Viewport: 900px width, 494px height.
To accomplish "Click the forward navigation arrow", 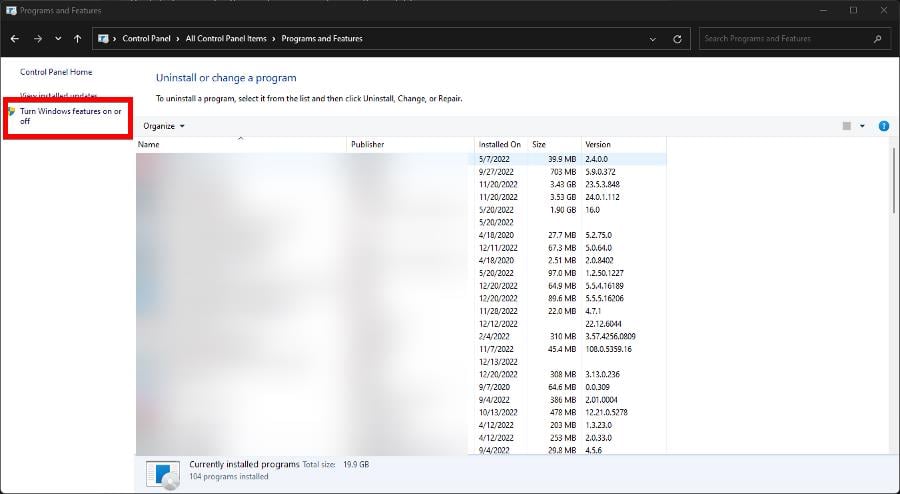I will click(x=38, y=38).
